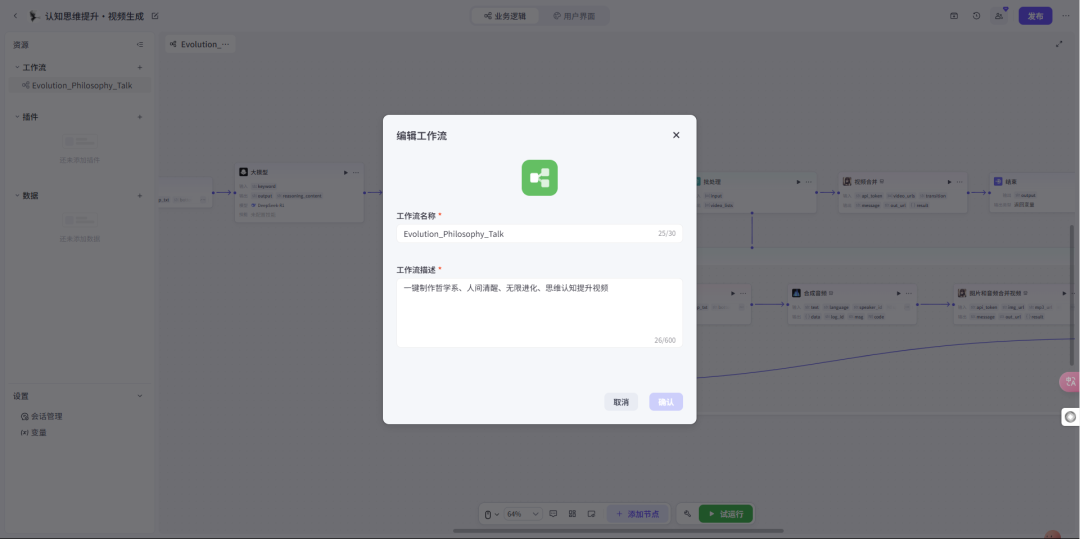Click the auto-layout grid icon
The width and height of the screenshot is (1080, 539).
[x=572, y=514]
